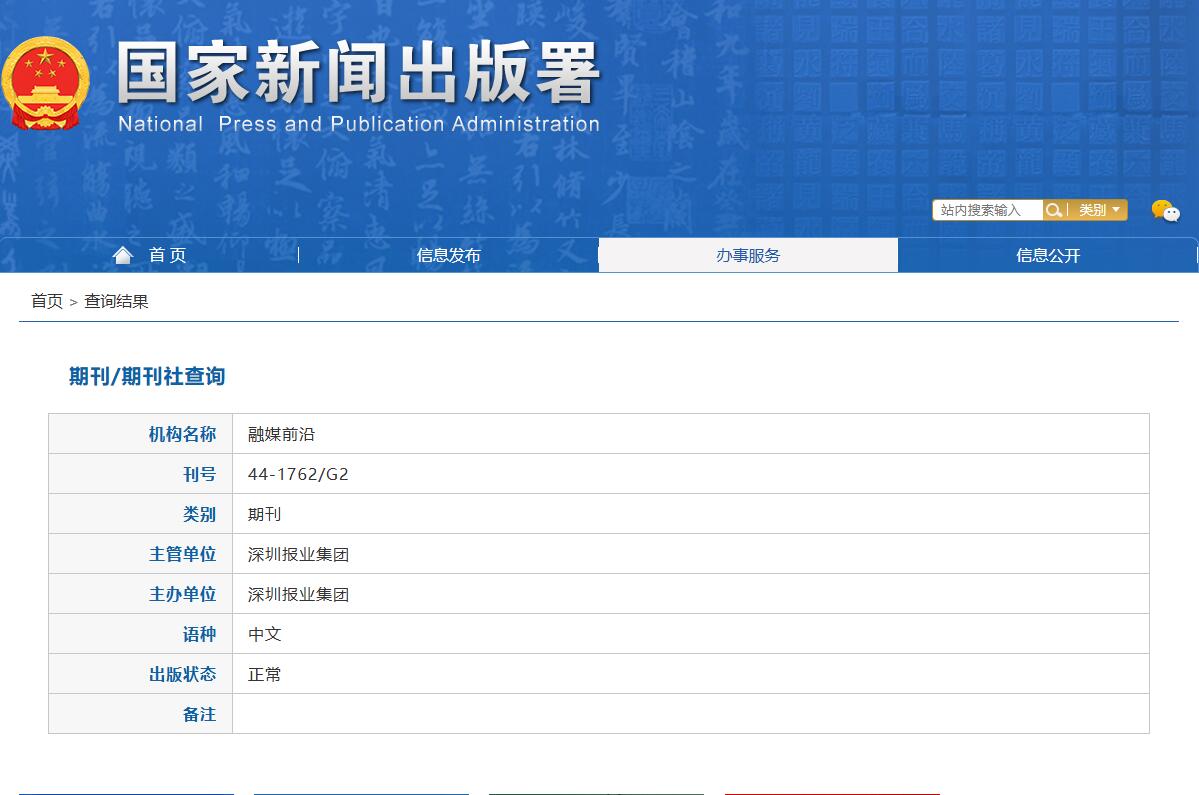Click the 正常 publication status value
This screenshot has width=1199, height=795.
point(264,674)
